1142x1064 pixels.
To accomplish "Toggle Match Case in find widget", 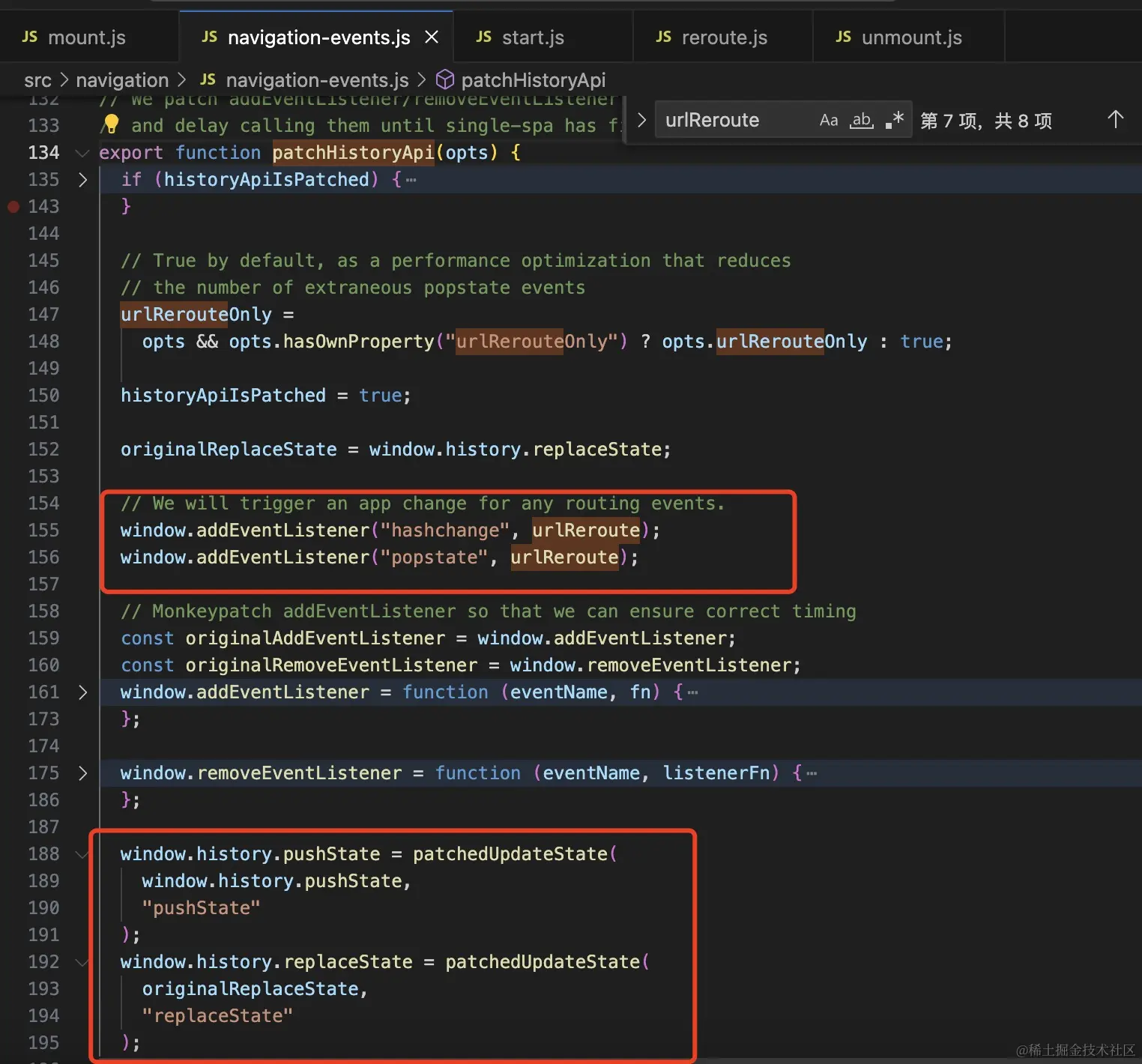I will tap(829, 120).
